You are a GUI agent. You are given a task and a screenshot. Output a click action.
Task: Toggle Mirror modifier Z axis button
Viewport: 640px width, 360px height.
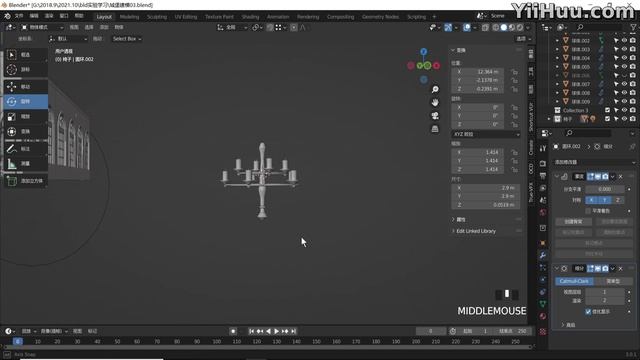tap(618, 200)
